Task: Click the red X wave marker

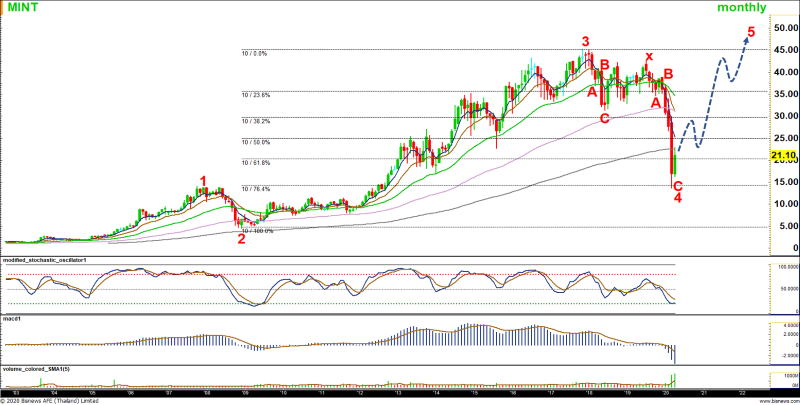Action: pos(649,57)
